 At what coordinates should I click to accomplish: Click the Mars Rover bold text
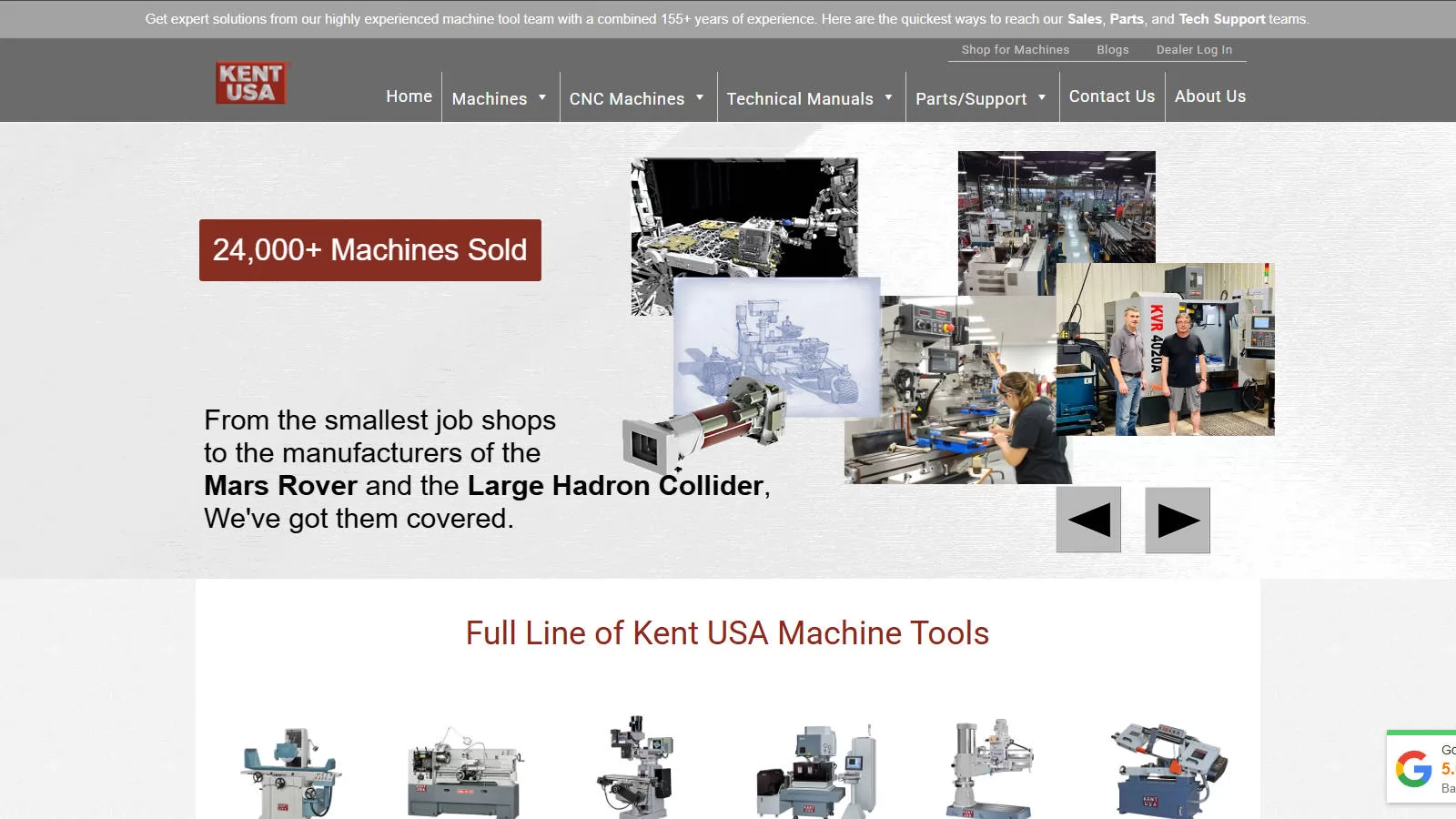(x=280, y=486)
